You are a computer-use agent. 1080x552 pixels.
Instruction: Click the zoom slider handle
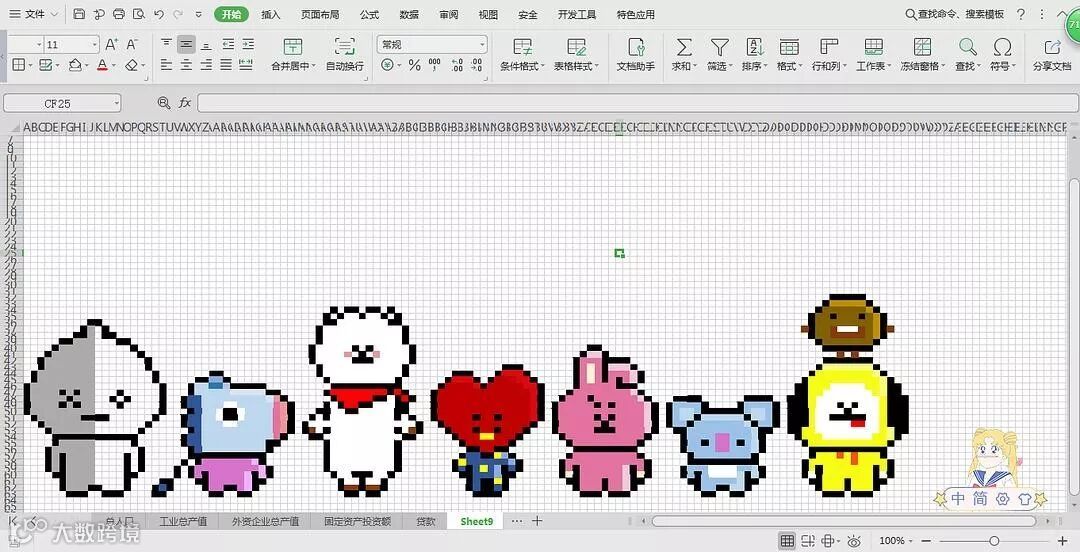994,541
